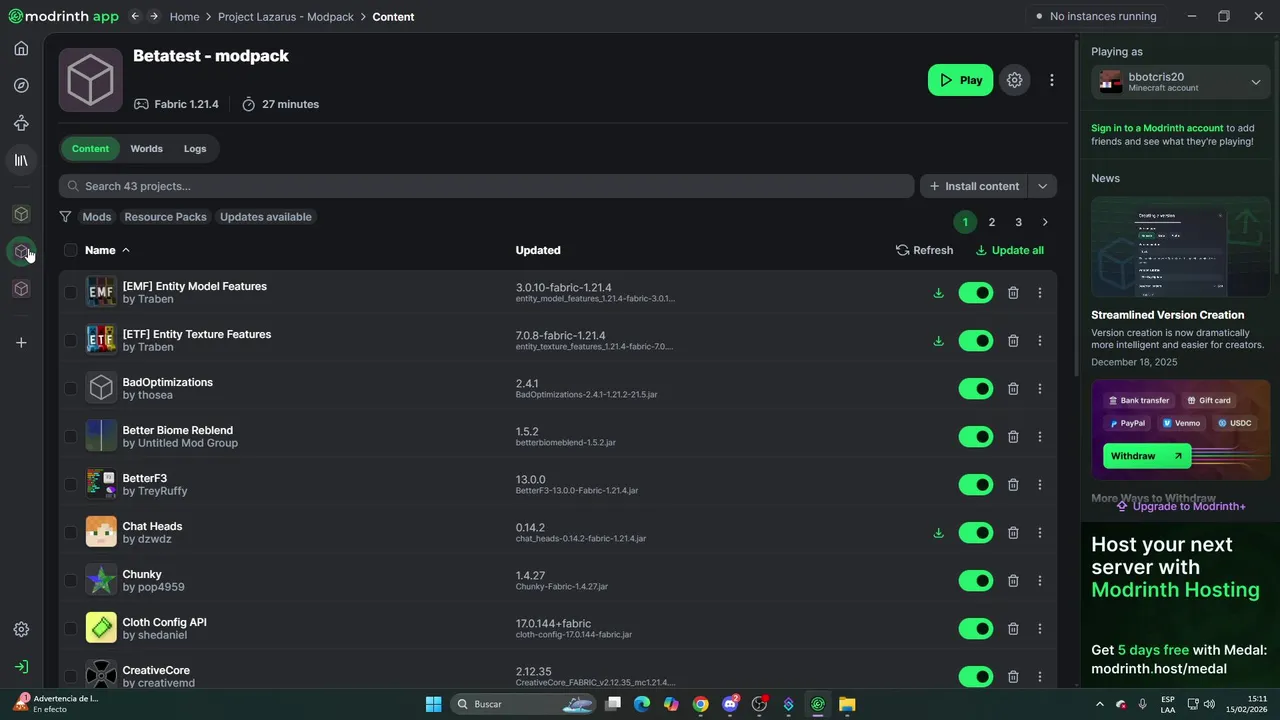Sort by Name column arrow

click(126, 250)
